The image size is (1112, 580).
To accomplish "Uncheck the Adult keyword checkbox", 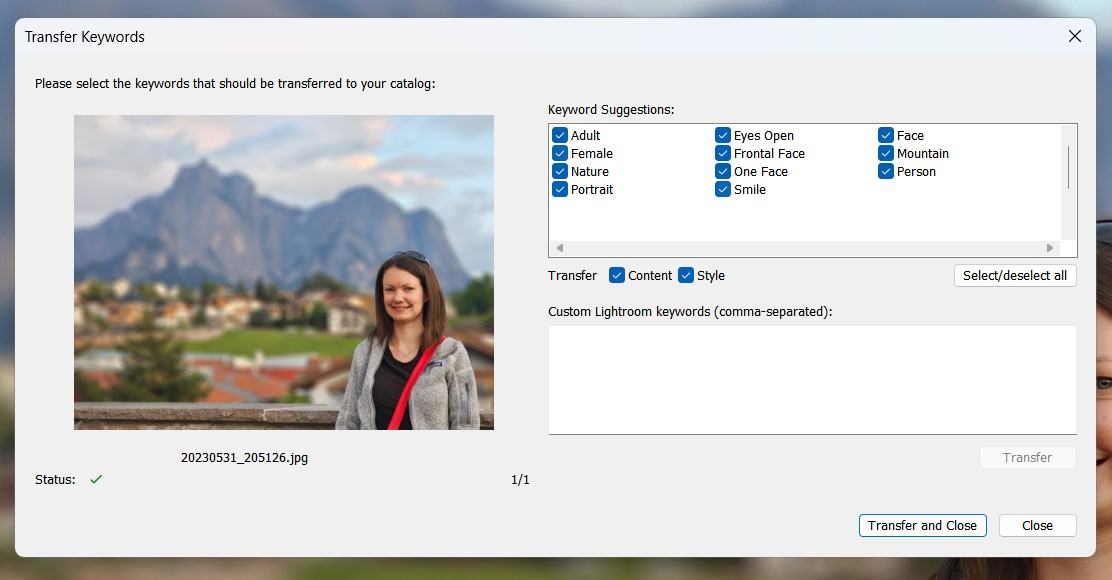I will click(x=560, y=135).
